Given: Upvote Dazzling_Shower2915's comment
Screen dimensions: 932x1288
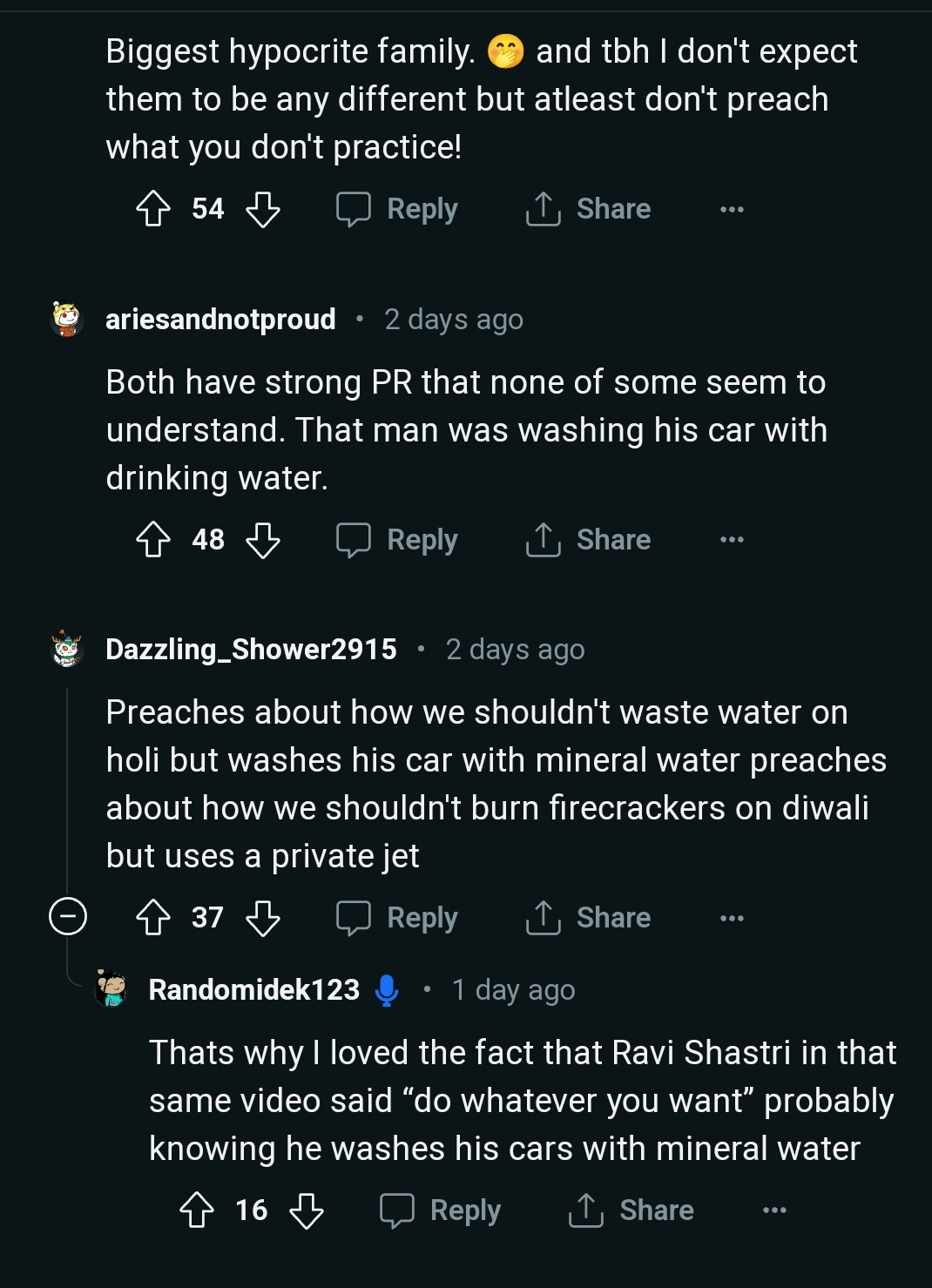Looking at the screenshot, I should 153,918.
